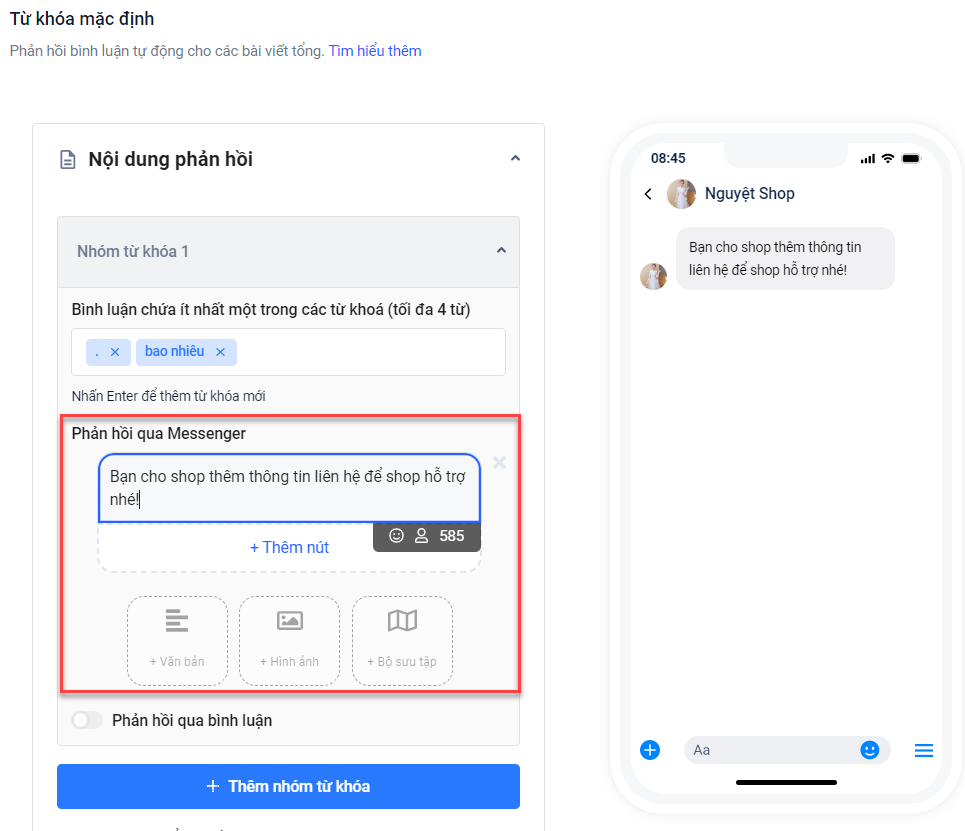
Task: Click the smiley emoji icon in preview
Action: [x=870, y=750]
